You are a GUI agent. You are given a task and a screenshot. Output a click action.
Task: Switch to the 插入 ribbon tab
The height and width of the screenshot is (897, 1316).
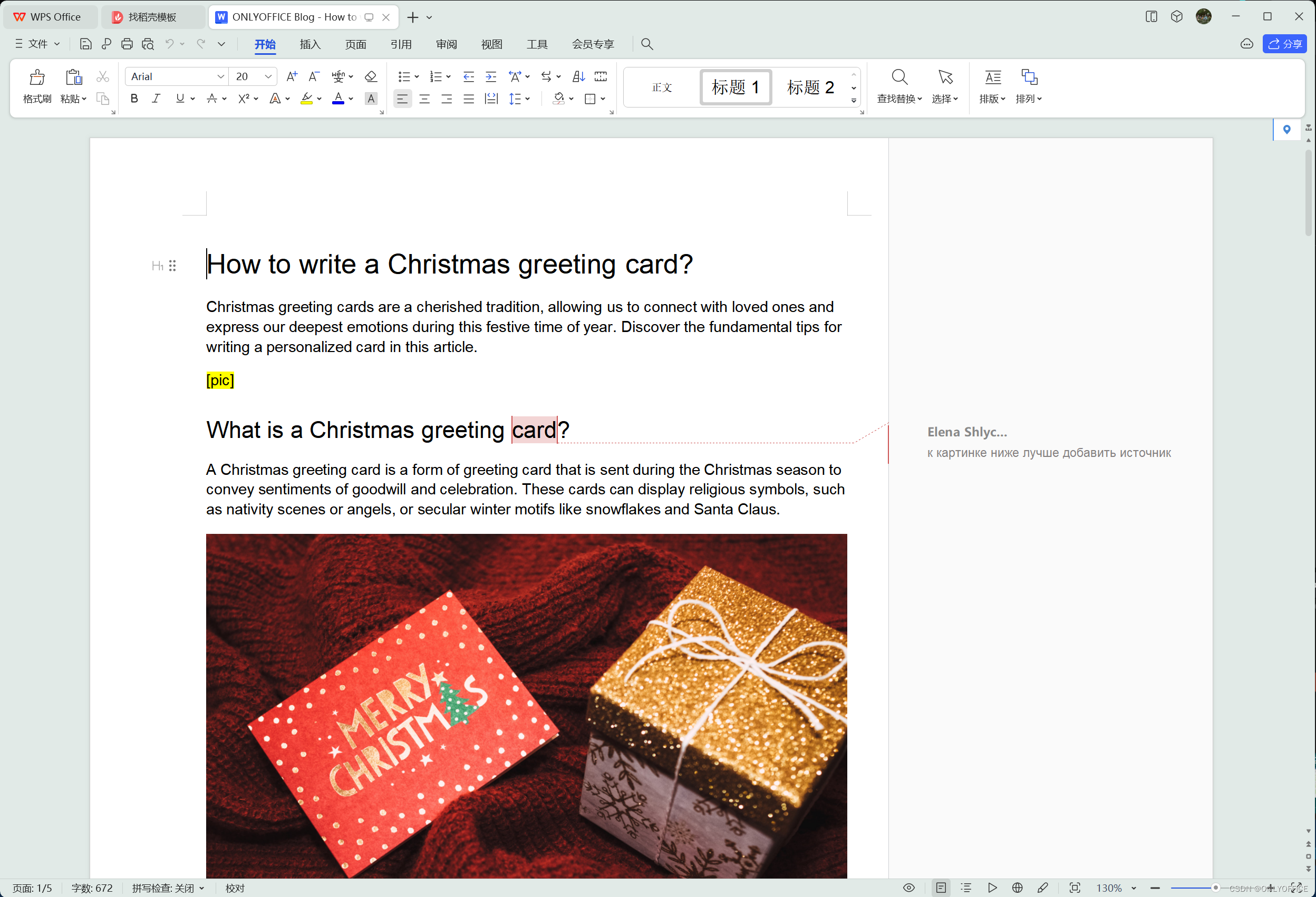coord(309,44)
